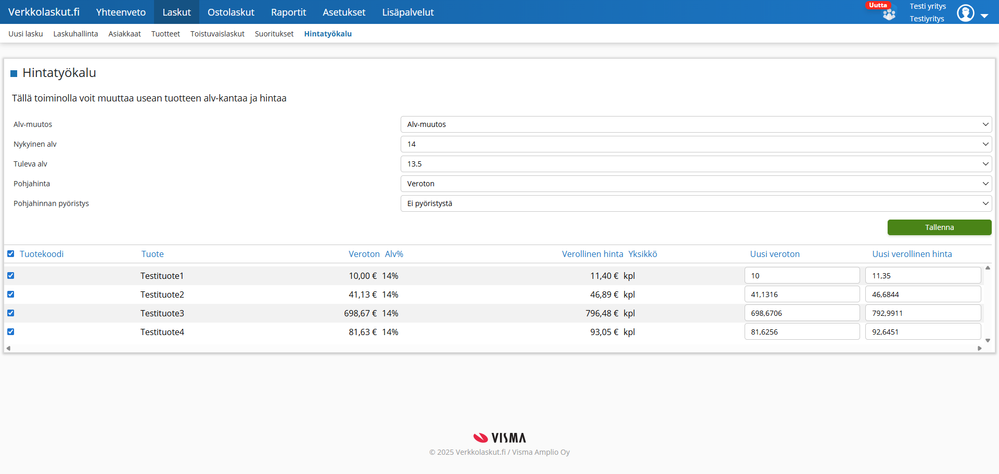999x474 pixels.
Task: Click the Visma logo in footer
Action: [499, 437]
